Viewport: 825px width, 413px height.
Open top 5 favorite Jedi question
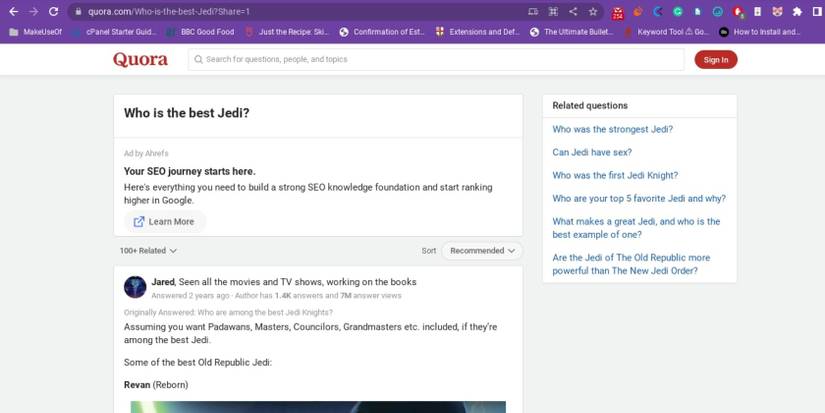point(639,198)
